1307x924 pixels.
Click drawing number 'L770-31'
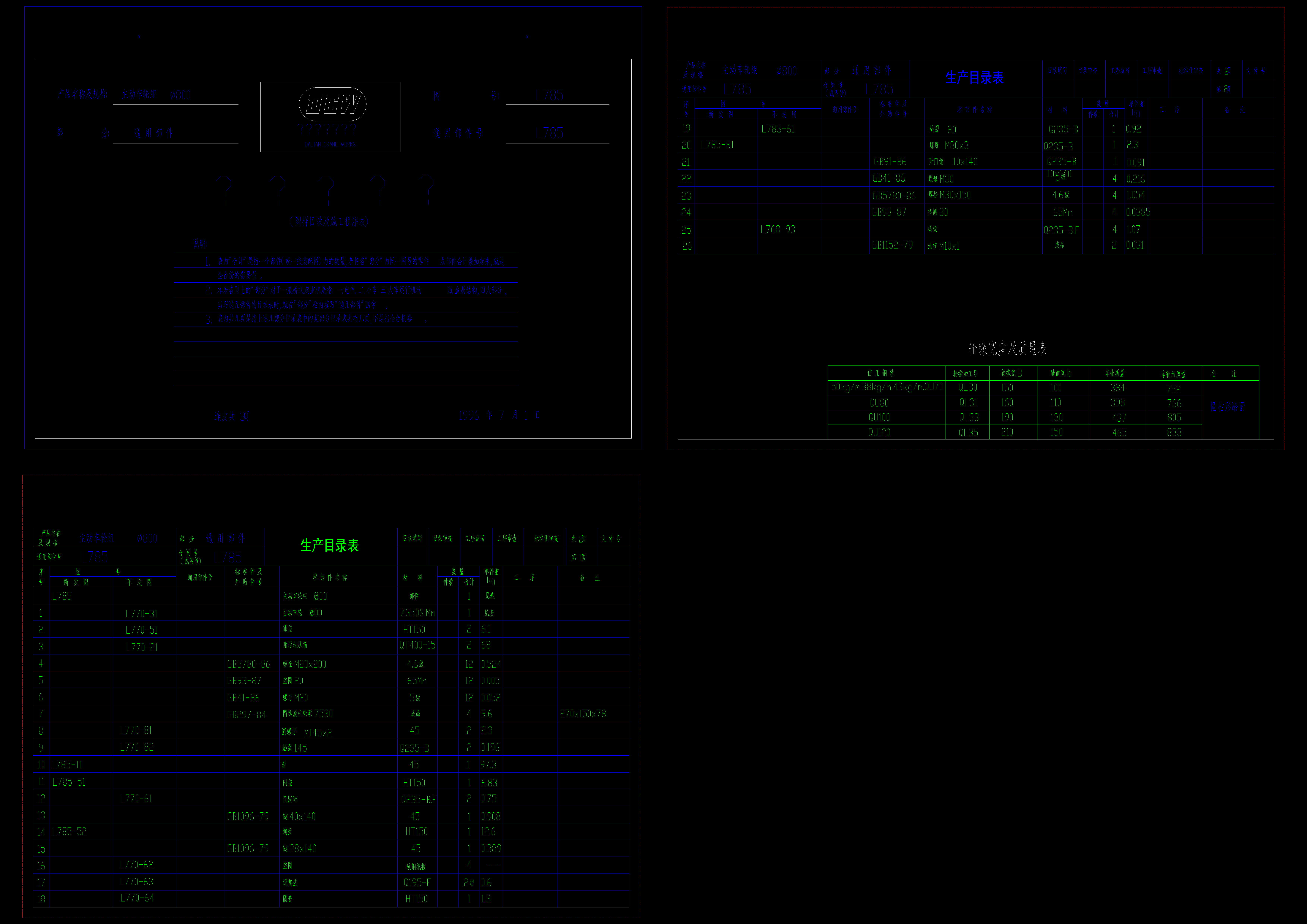(142, 614)
